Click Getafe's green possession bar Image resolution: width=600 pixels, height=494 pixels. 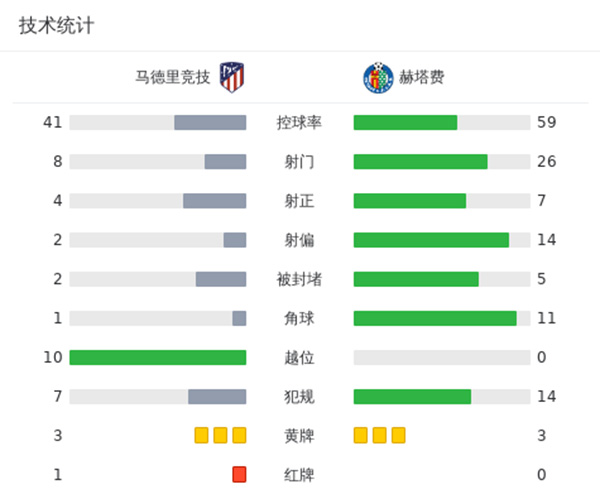(405, 123)
